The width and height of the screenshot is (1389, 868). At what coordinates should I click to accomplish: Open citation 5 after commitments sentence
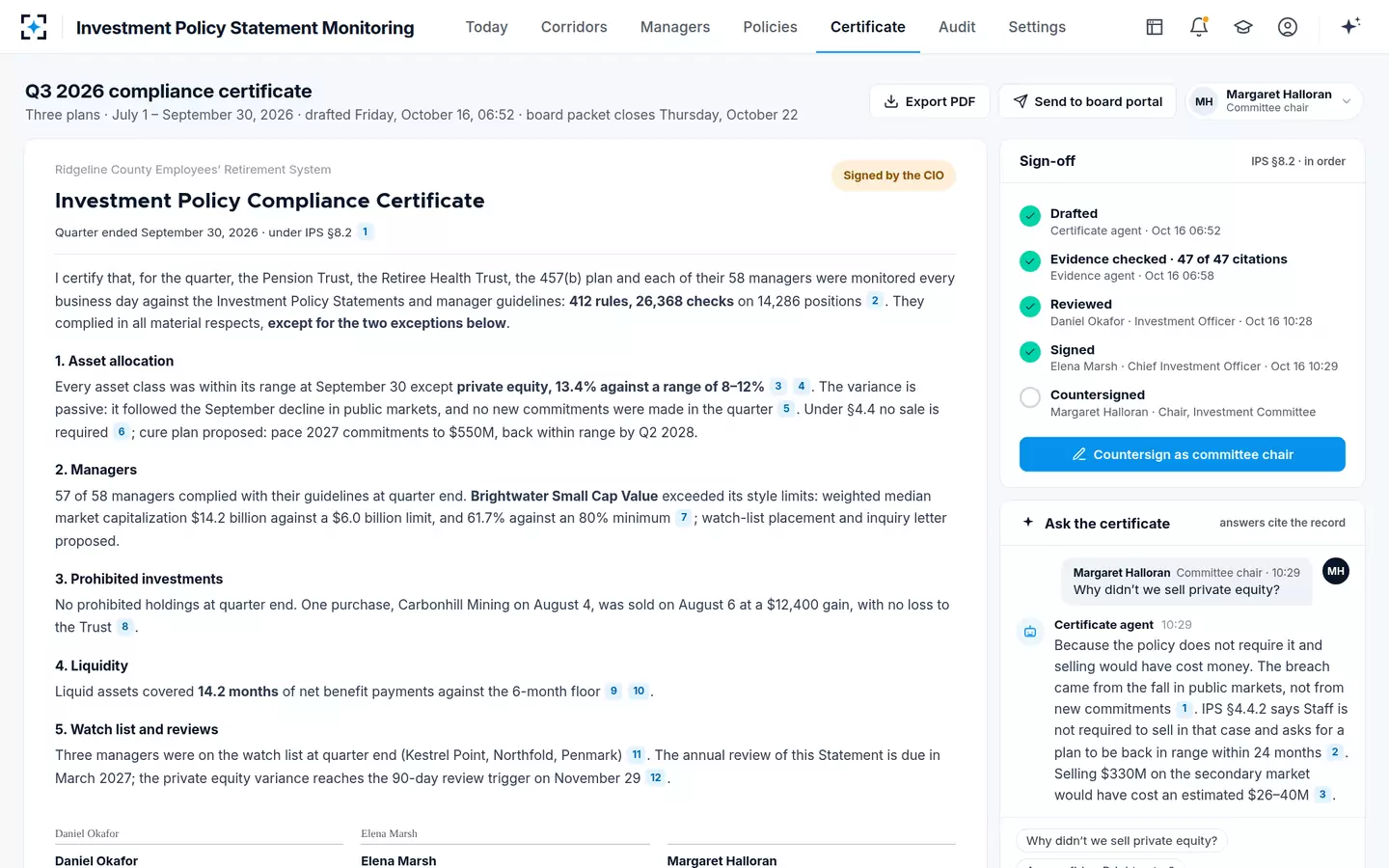coord(786,409)
